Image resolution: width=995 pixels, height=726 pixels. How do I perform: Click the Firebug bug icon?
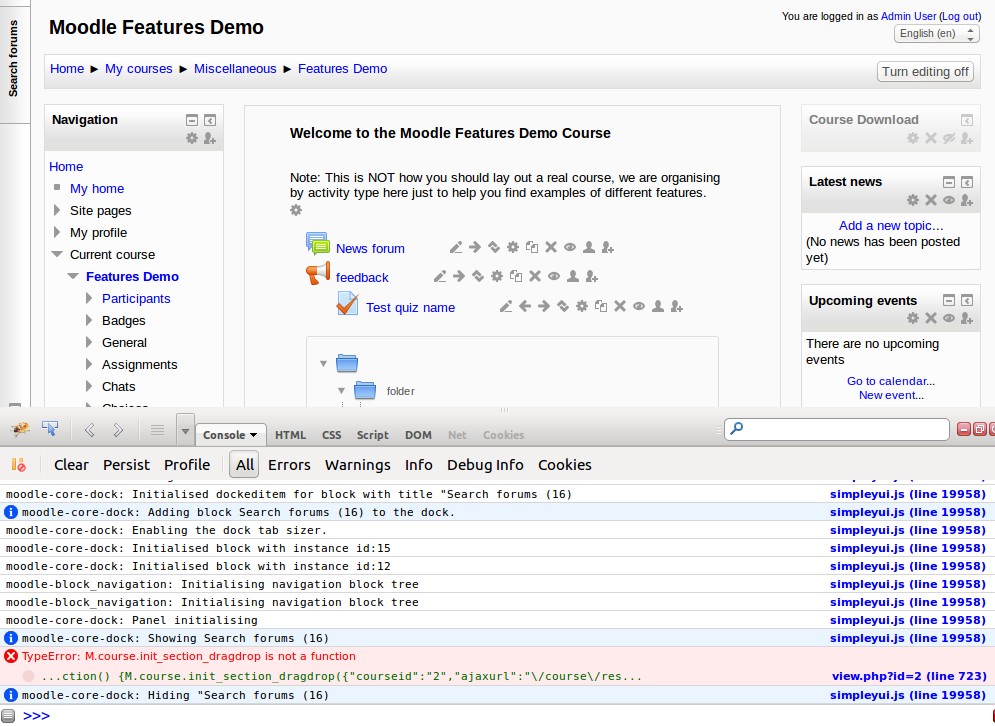point(21,430)
